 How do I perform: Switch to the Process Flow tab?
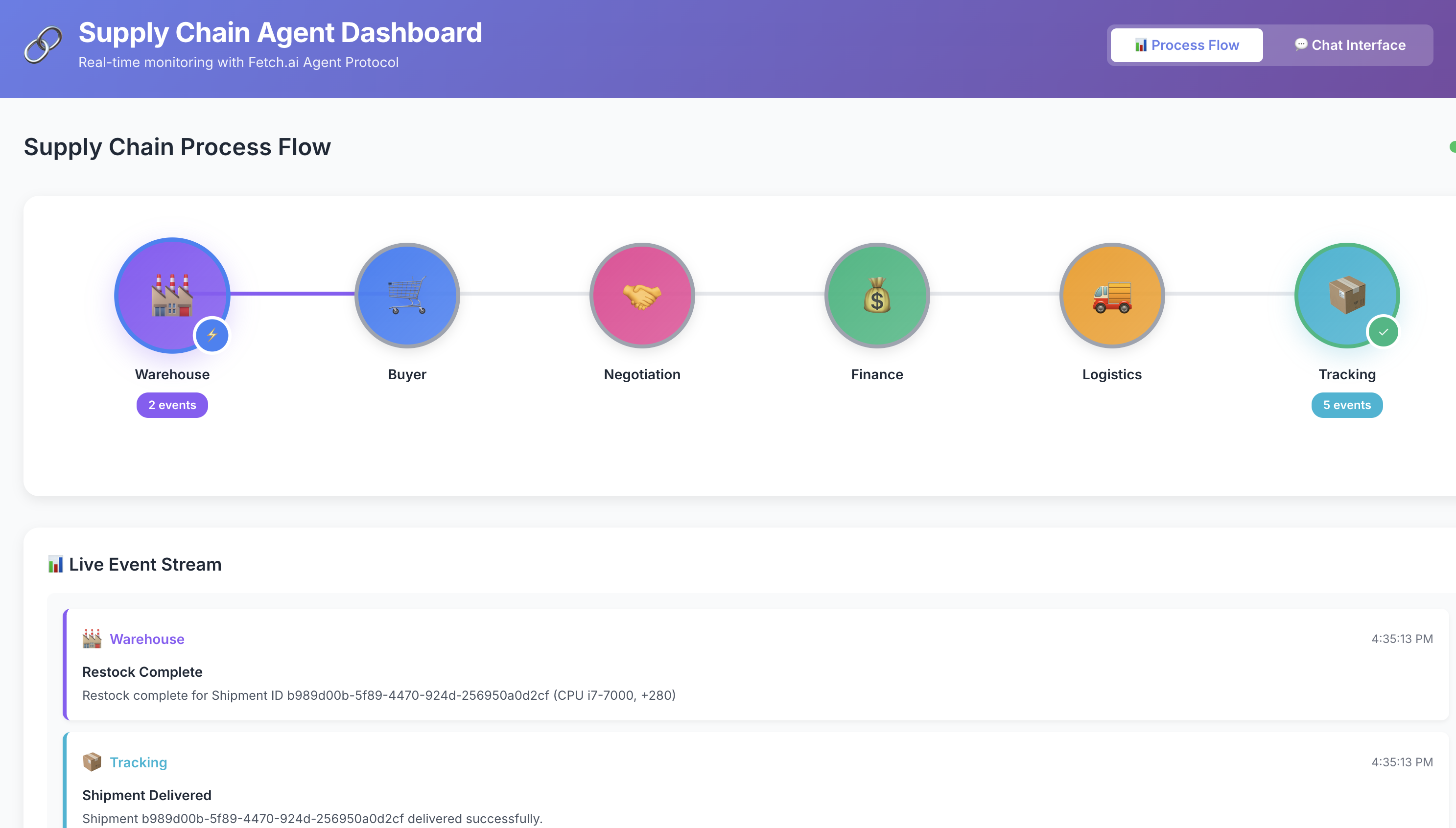pyautogui.click(x=1186, y=45)
